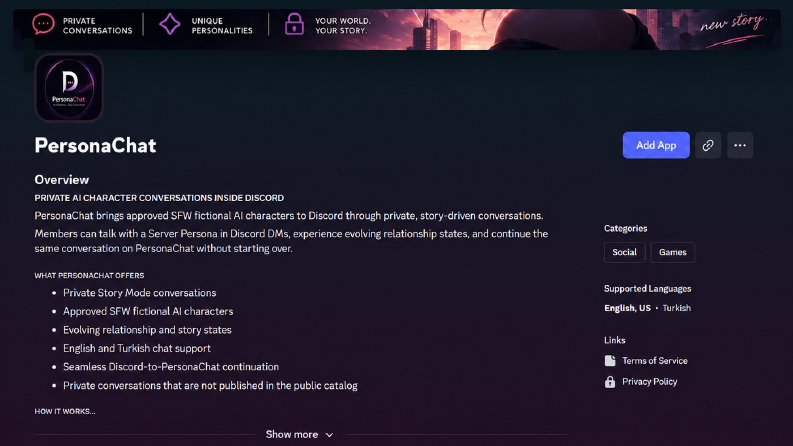Screen dimensions: 793x446
Task: Click the speech bubble icon in banner
Action: pyautogui.click(x=43, y=24)
